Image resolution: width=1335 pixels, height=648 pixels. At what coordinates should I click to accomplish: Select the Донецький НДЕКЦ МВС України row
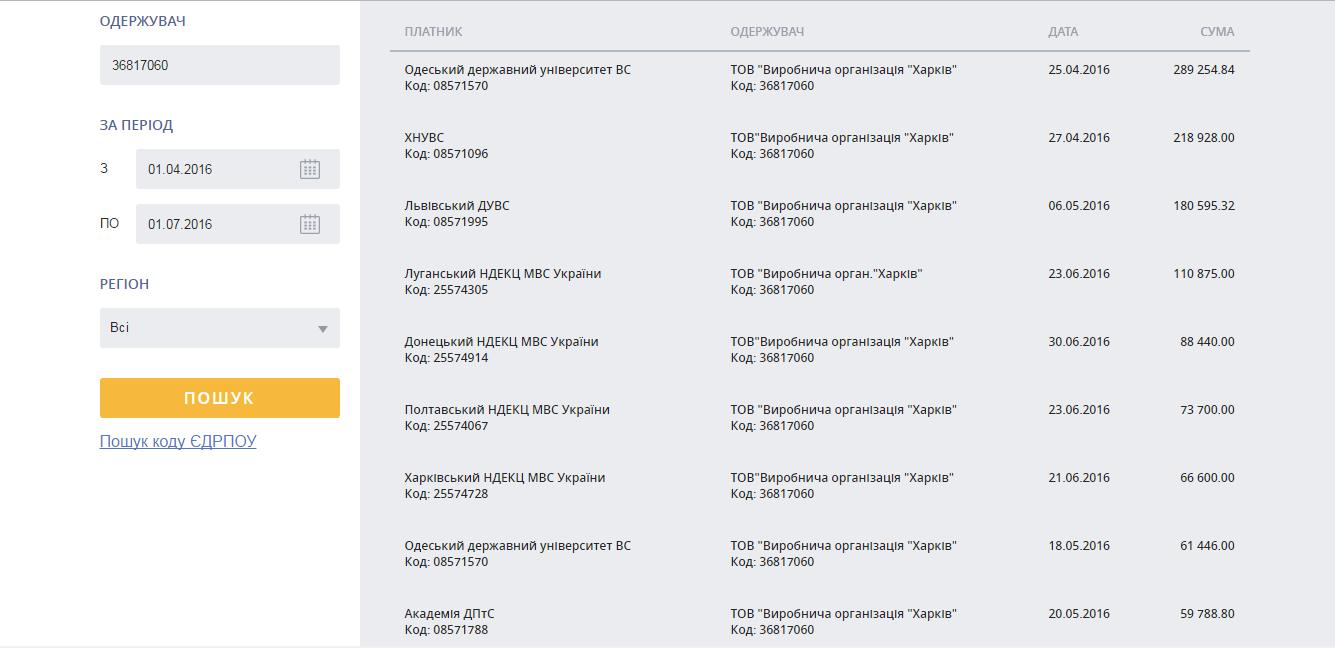click(501, 342)
